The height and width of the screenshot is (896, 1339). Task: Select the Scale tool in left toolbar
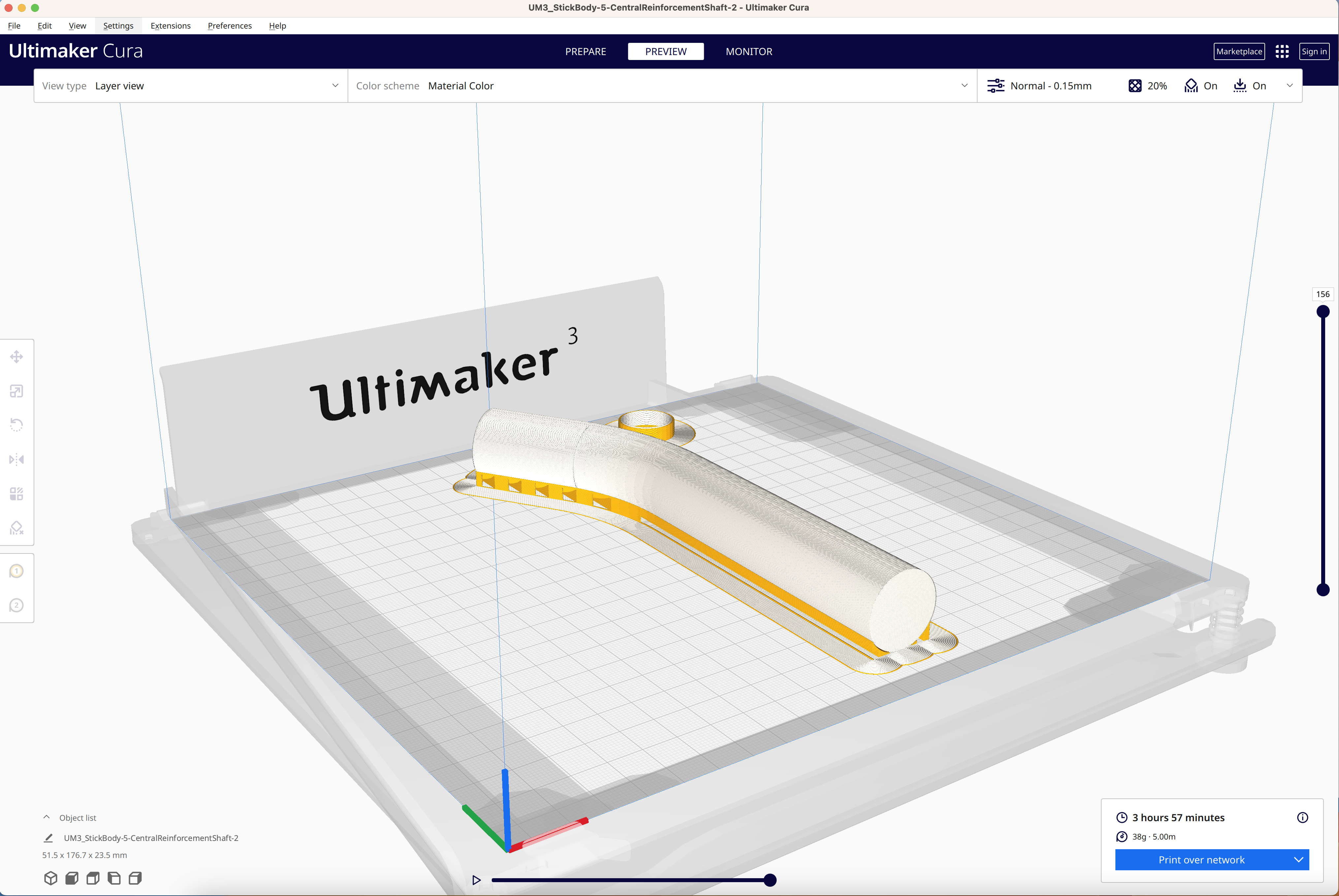tap(16, 391)
